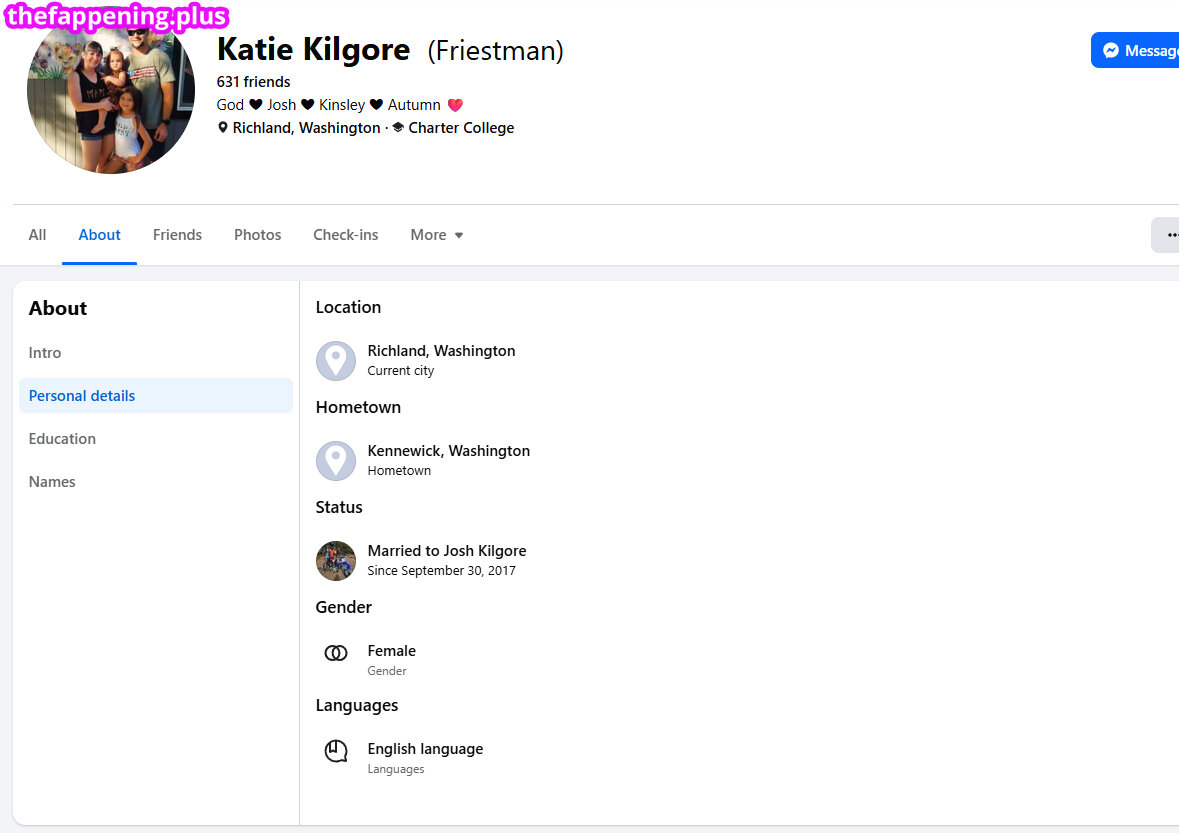
Task: Open the three-dots options button
Action: tap(1167, 235)
